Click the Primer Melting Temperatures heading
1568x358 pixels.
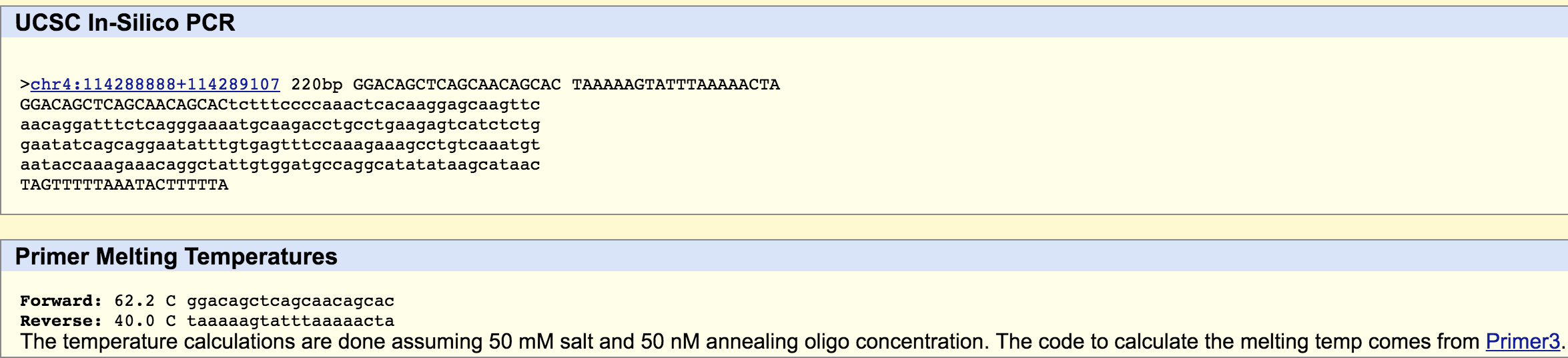(176, 256)
